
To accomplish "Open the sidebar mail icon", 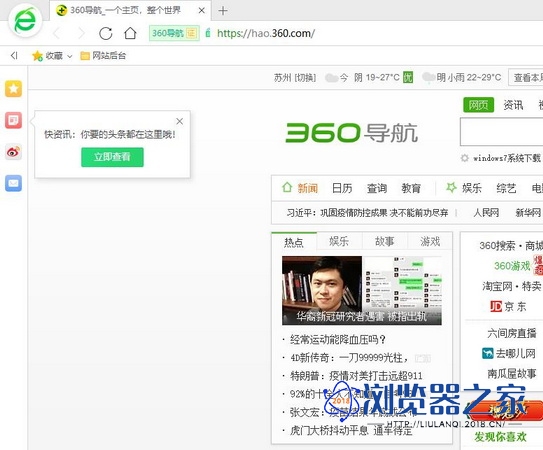I will point(14,183).
